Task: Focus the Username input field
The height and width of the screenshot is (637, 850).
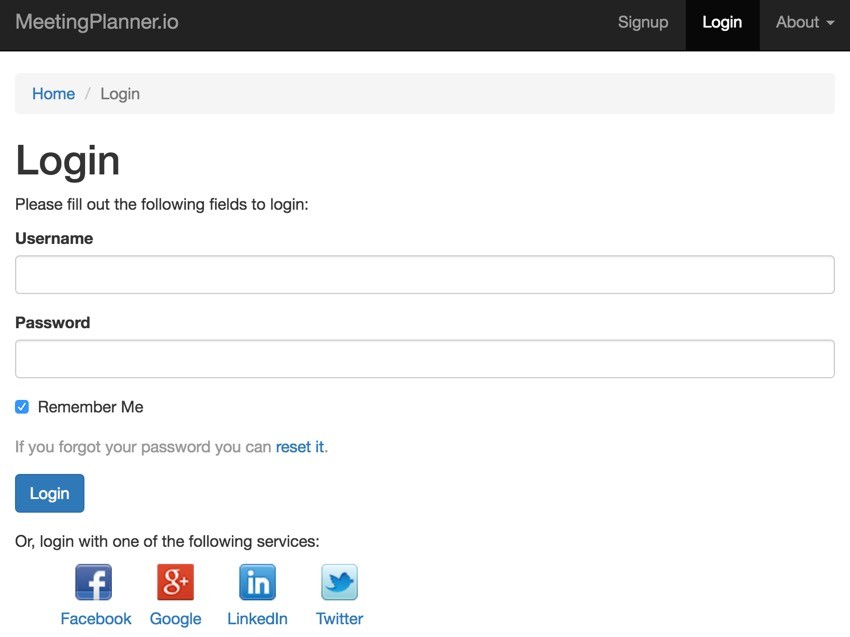Action: pos(424,275)
